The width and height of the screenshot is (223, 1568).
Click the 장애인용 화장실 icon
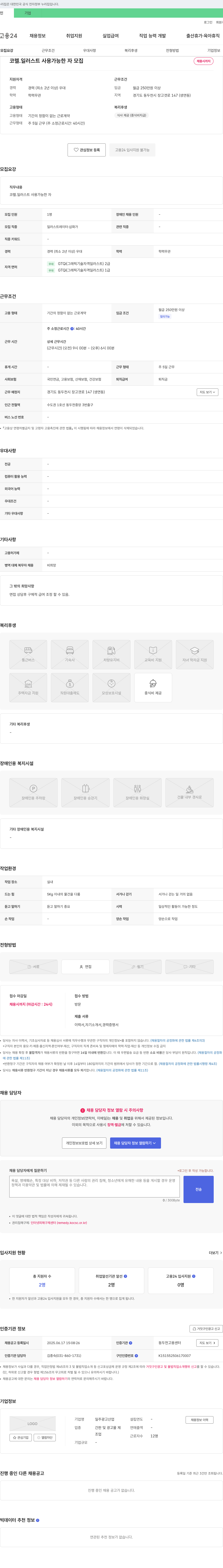[x=137, y=792]
